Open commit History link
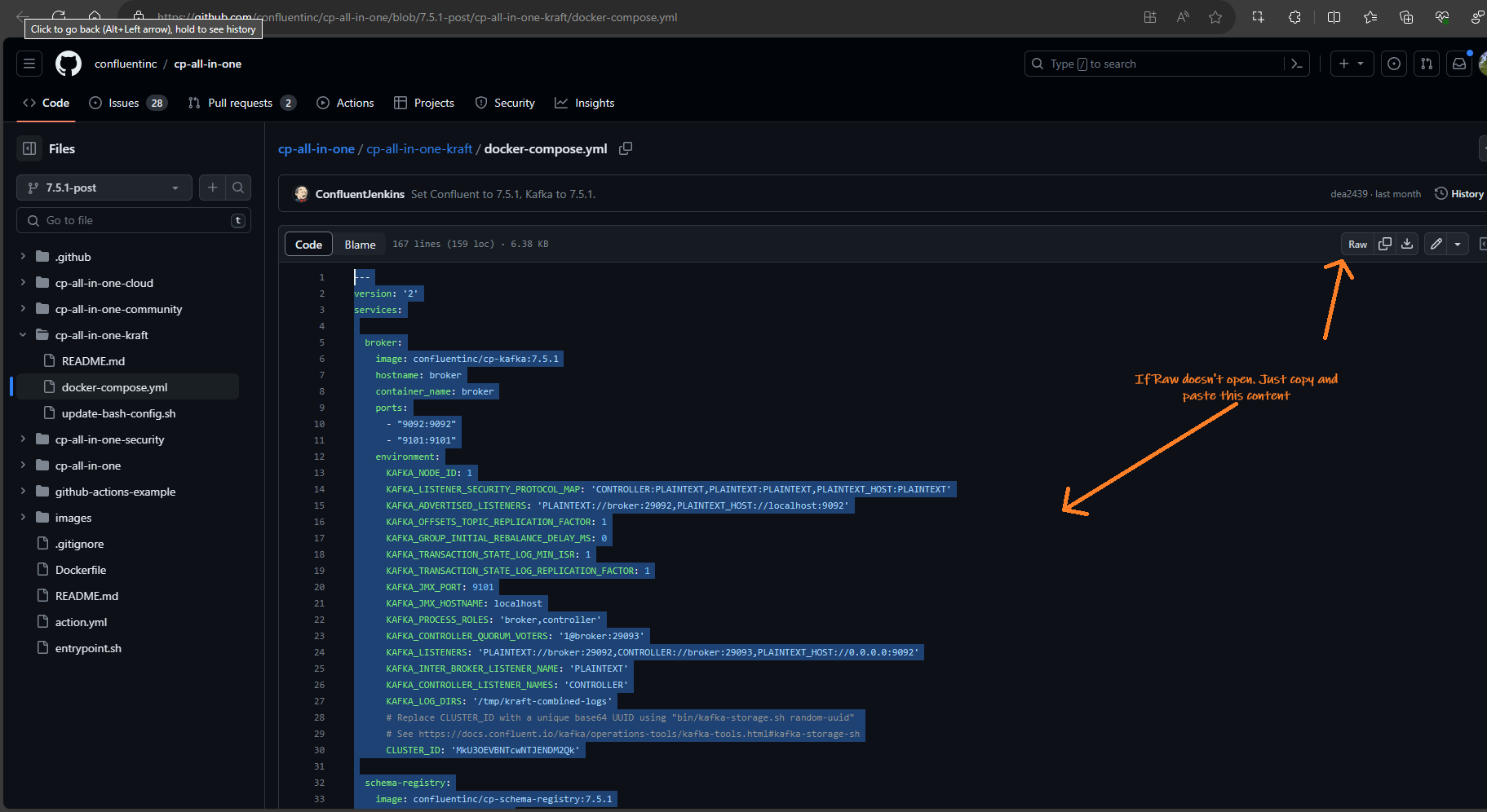The width and height of the screenshot is (1487, 812). tap(1459, 194)
